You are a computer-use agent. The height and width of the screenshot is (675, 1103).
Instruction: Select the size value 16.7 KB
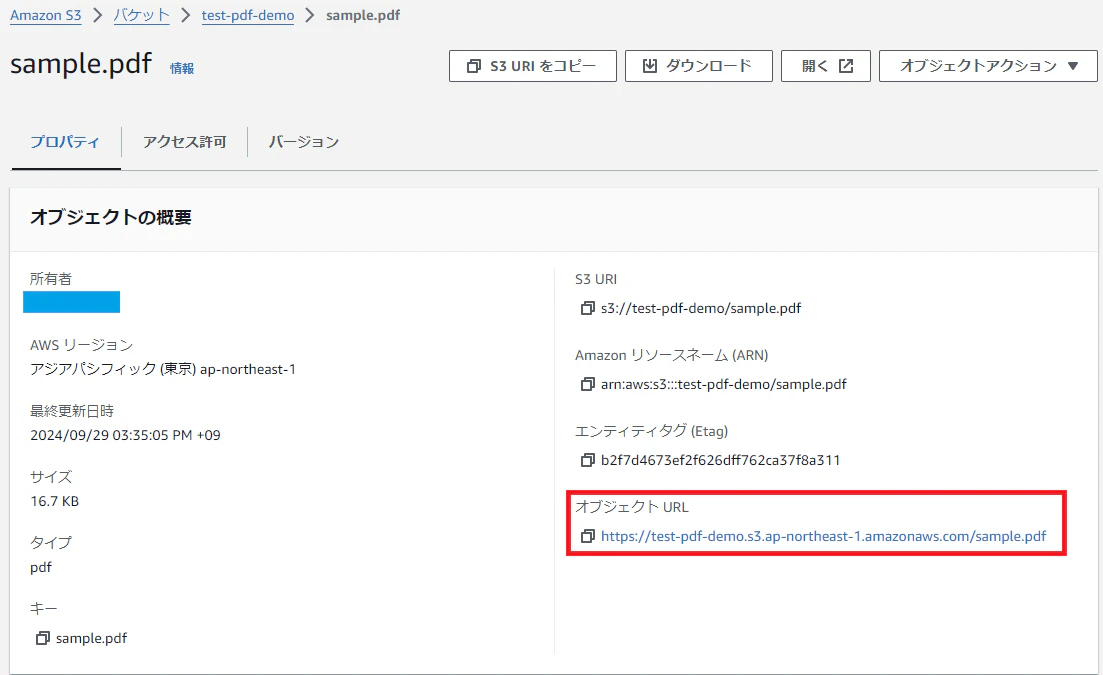[x=55, y=501]
